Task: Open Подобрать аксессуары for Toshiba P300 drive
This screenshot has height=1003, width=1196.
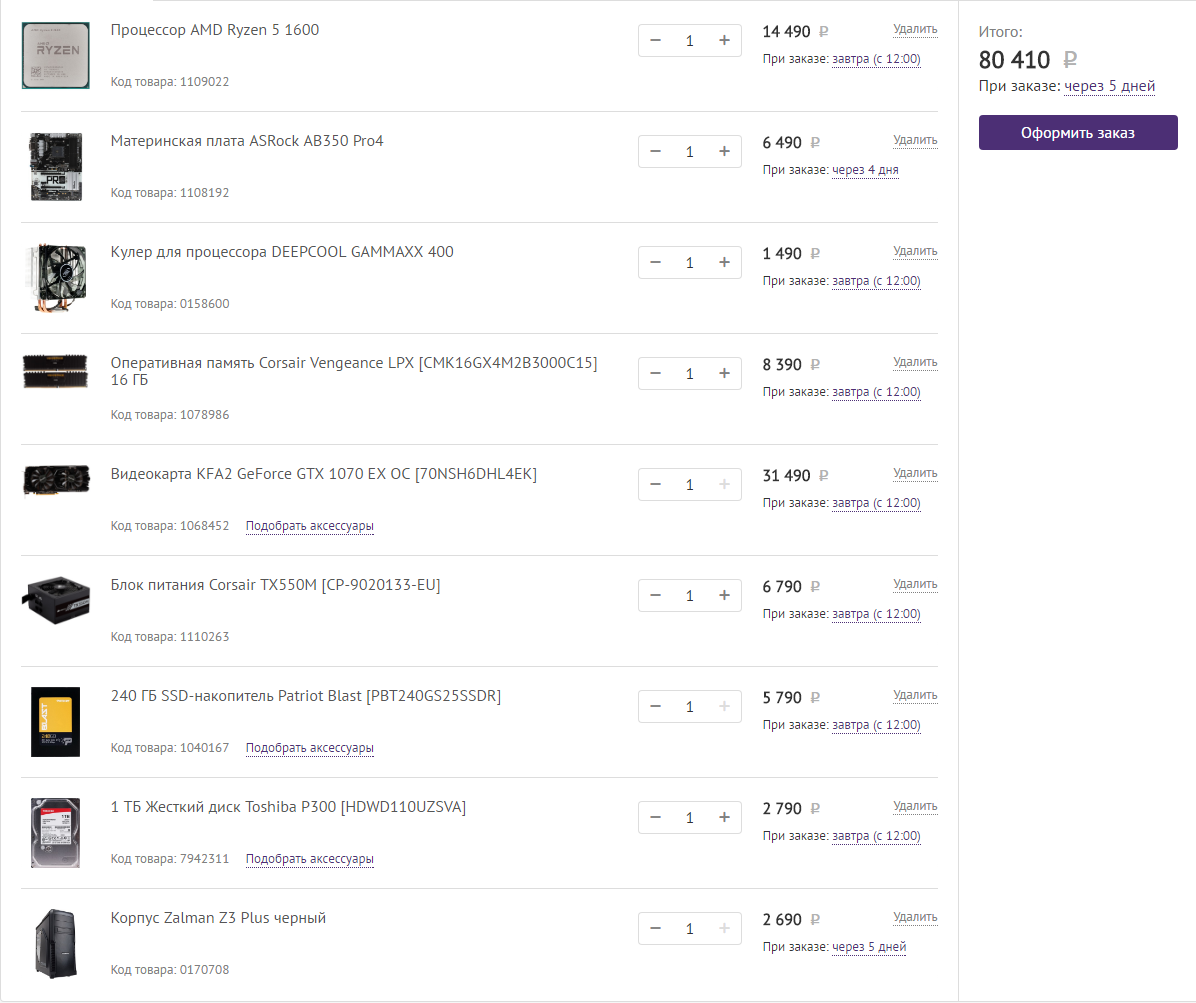Action: click(x=310, y=859)
